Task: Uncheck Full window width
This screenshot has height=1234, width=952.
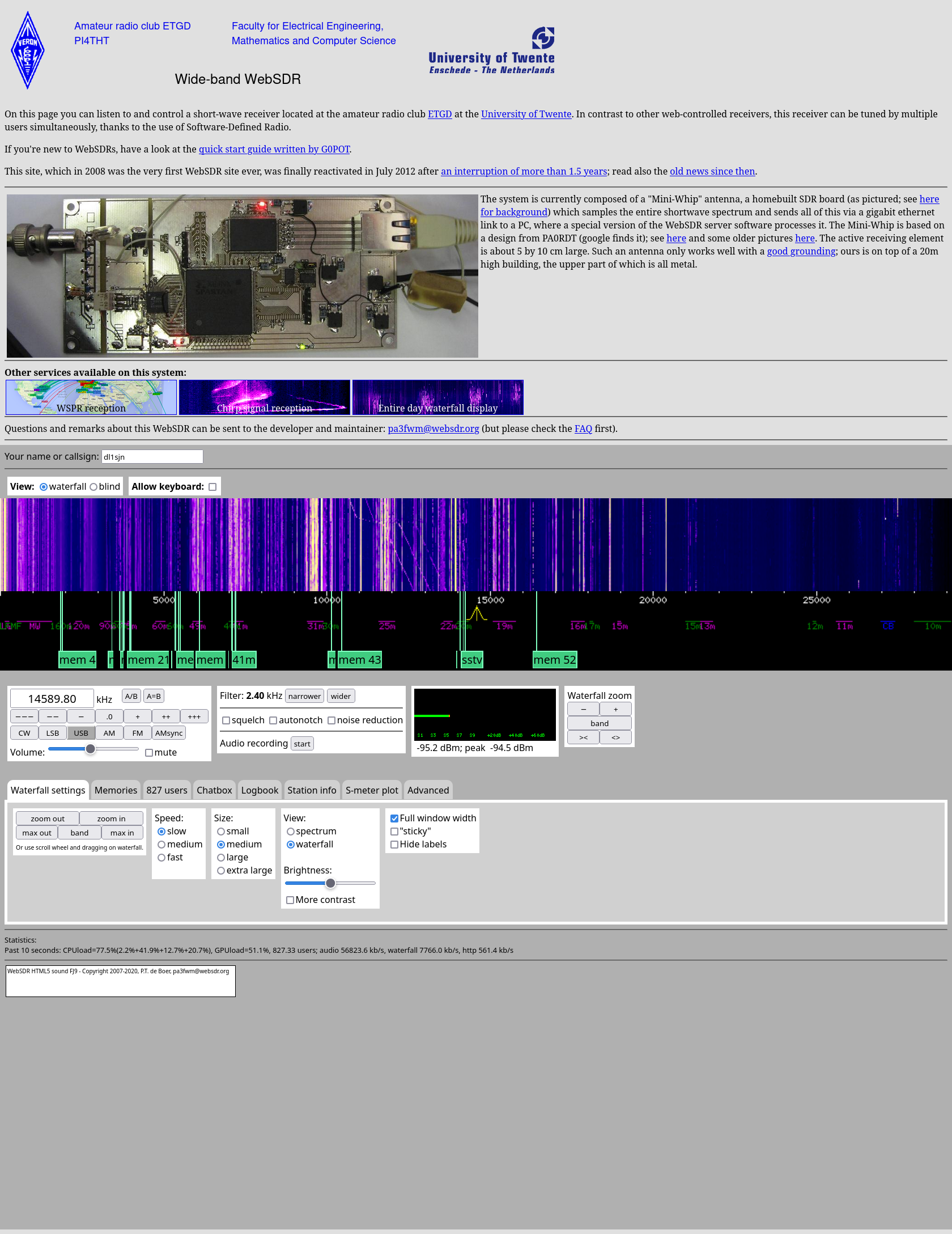Action: [394, 819]
